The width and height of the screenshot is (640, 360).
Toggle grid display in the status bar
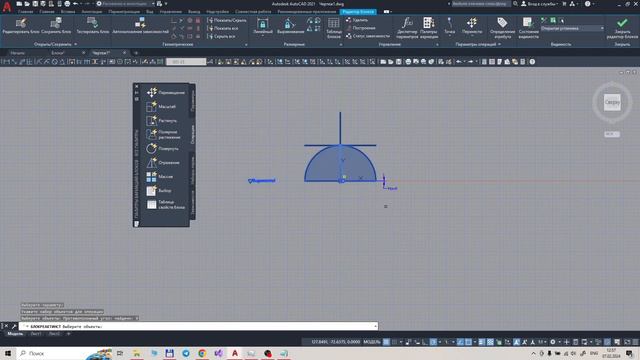[386, 342]
